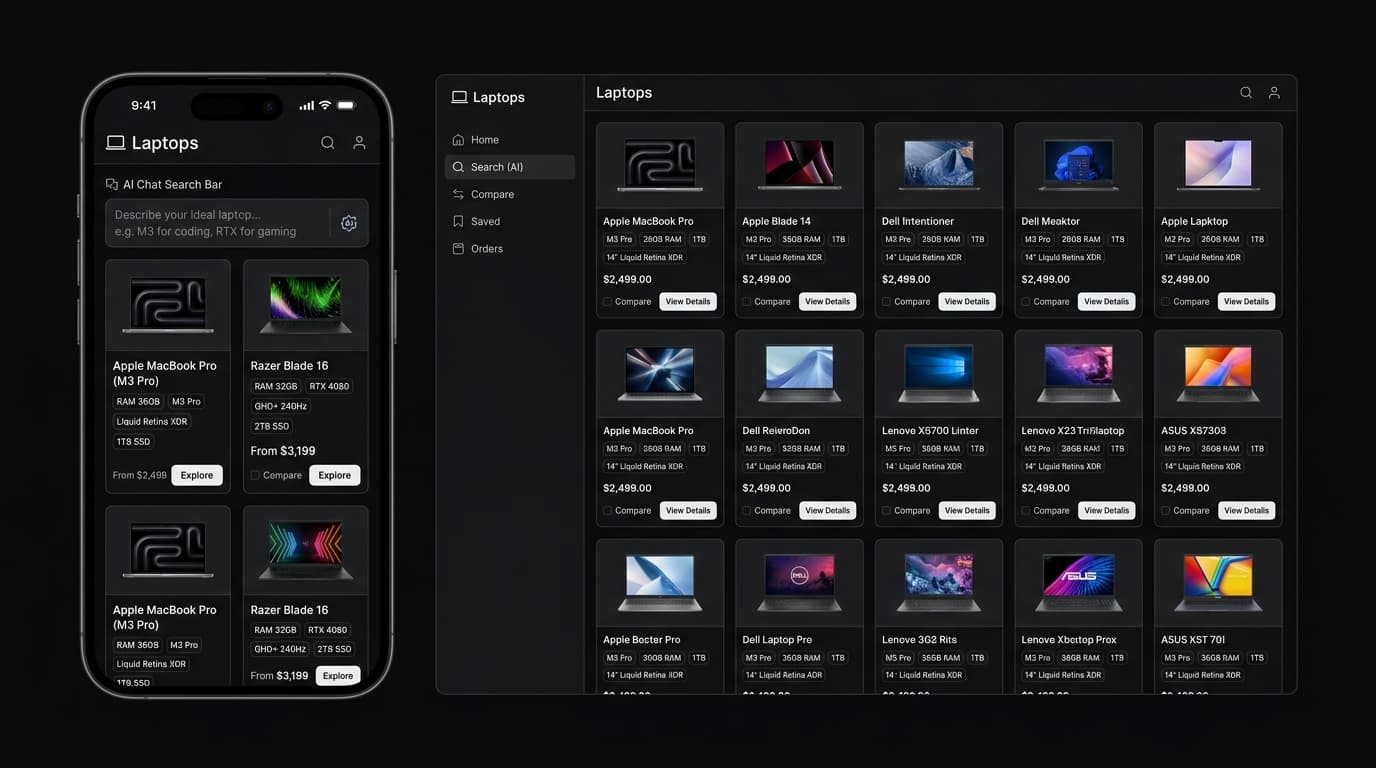Open Saved laptops from sidebar

coord(510,221)
